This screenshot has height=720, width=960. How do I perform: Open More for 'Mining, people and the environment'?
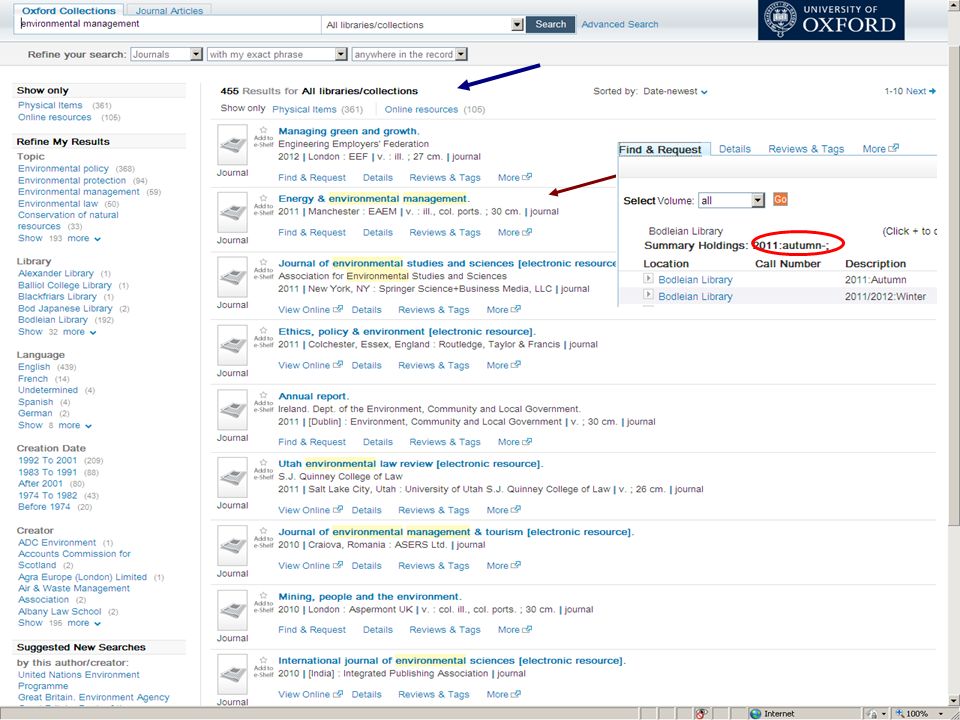click(515, 629)
